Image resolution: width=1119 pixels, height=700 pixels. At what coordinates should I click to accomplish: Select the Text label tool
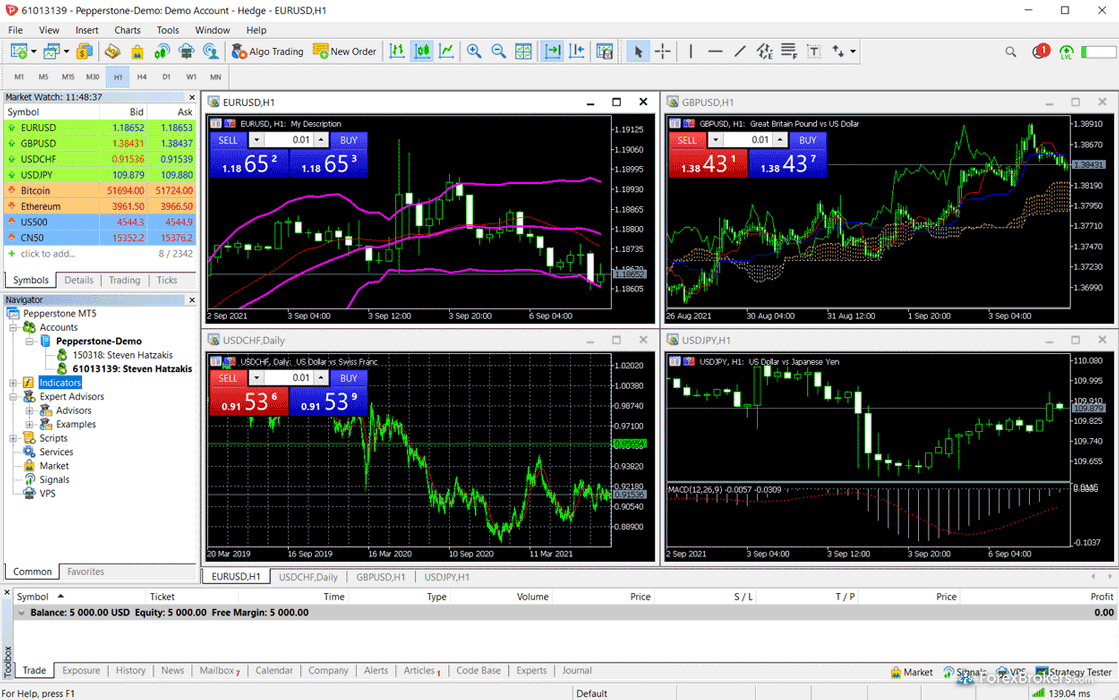pyautogui.click(x=814, y=51)
